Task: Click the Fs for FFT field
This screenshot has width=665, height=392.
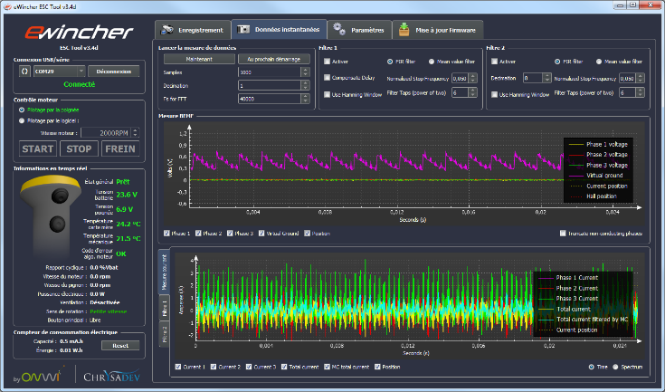Action: 269,99
